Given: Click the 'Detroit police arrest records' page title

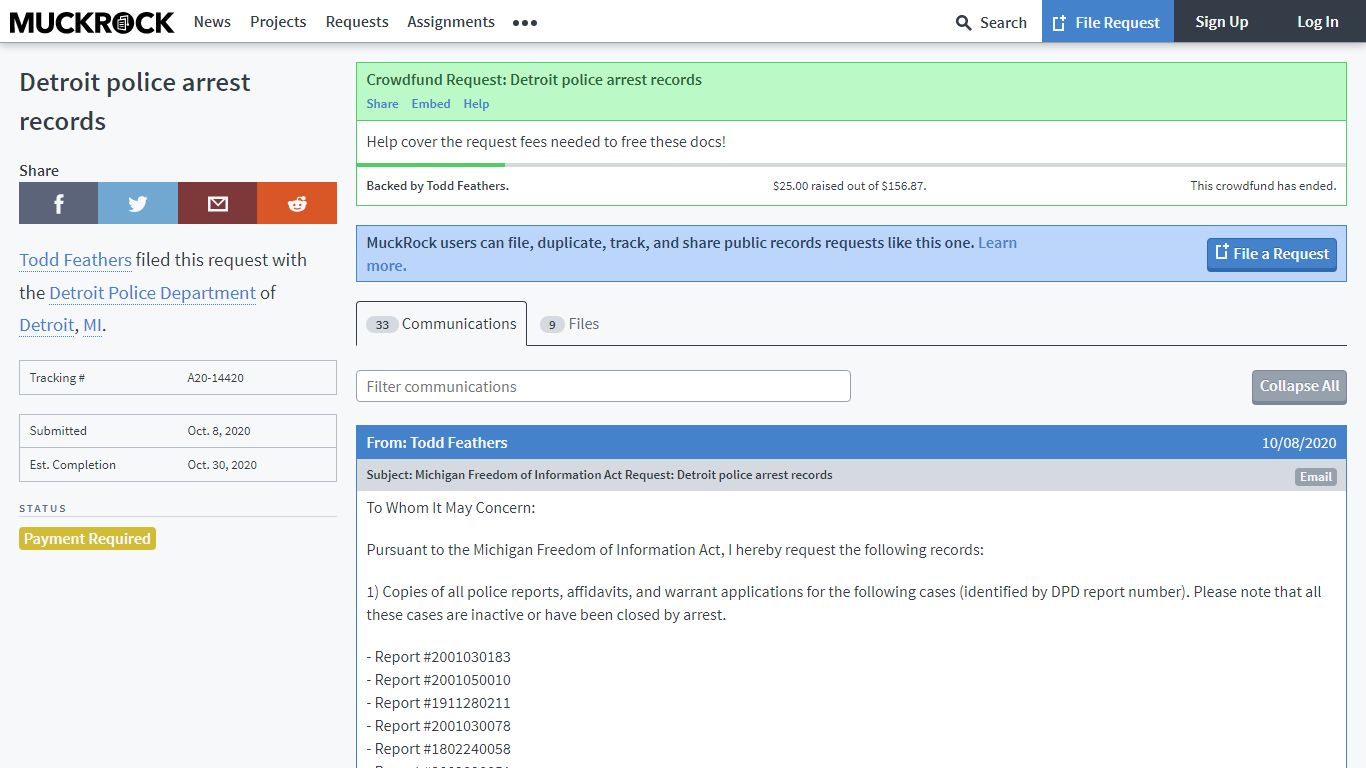Looking at the screenshot, I should click(135, 101).
